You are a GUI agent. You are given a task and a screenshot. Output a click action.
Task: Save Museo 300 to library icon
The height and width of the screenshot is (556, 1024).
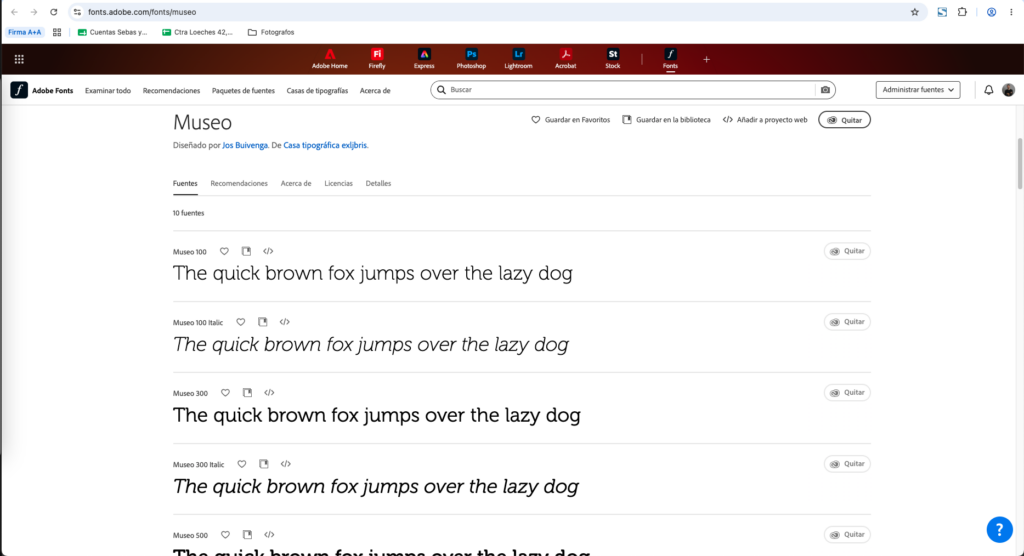coord(248,393)
